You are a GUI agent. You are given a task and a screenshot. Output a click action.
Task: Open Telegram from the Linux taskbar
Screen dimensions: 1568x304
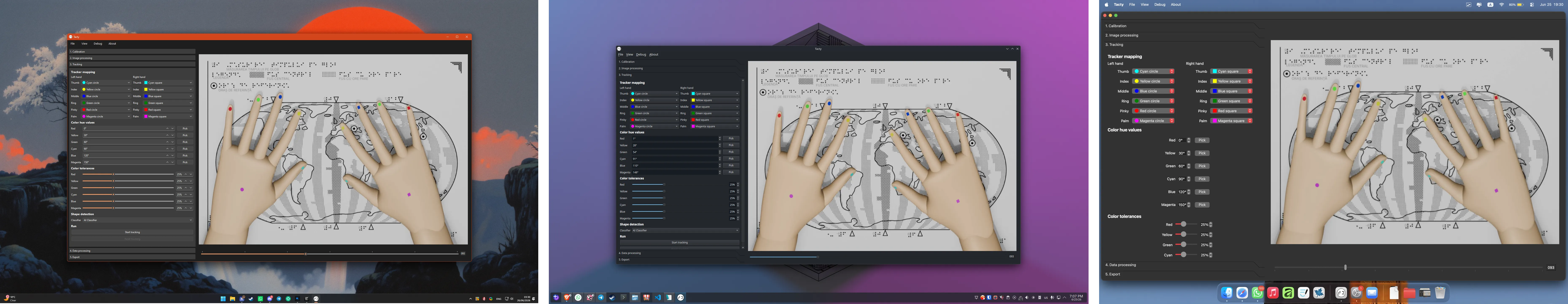601,297
